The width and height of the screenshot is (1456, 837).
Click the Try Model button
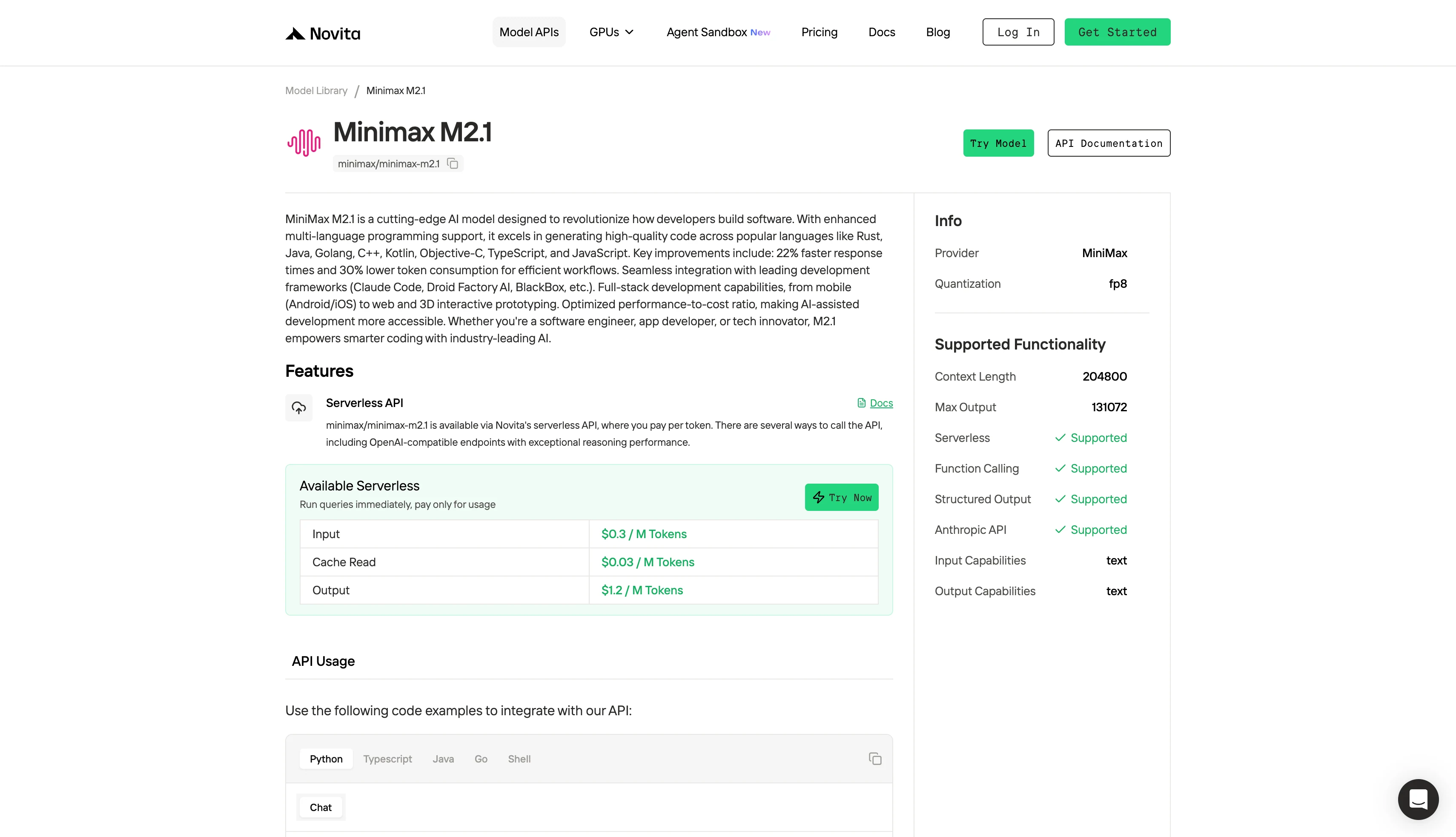pos(998,143)
